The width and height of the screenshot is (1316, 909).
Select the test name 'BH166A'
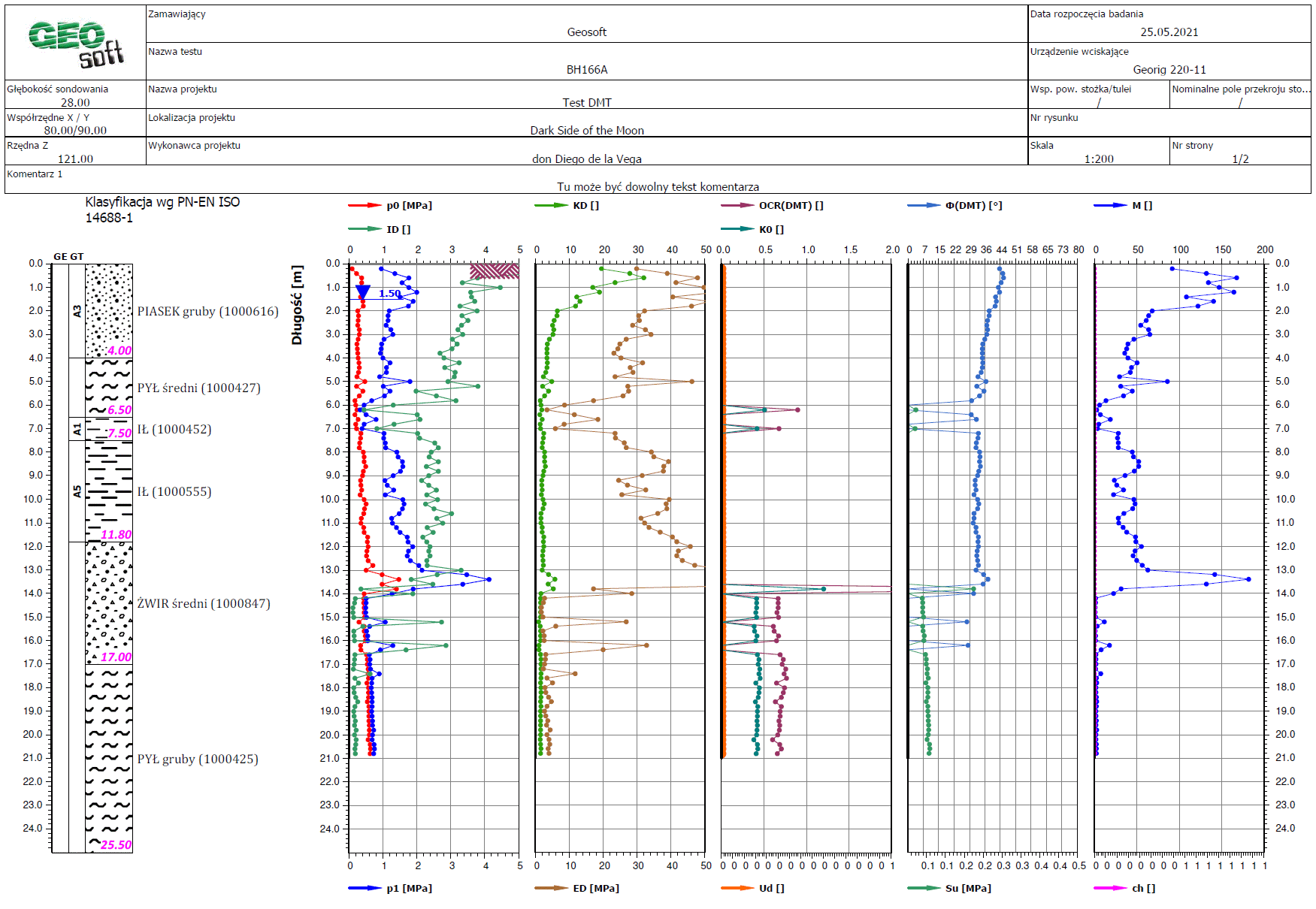[x=587, y=70]
